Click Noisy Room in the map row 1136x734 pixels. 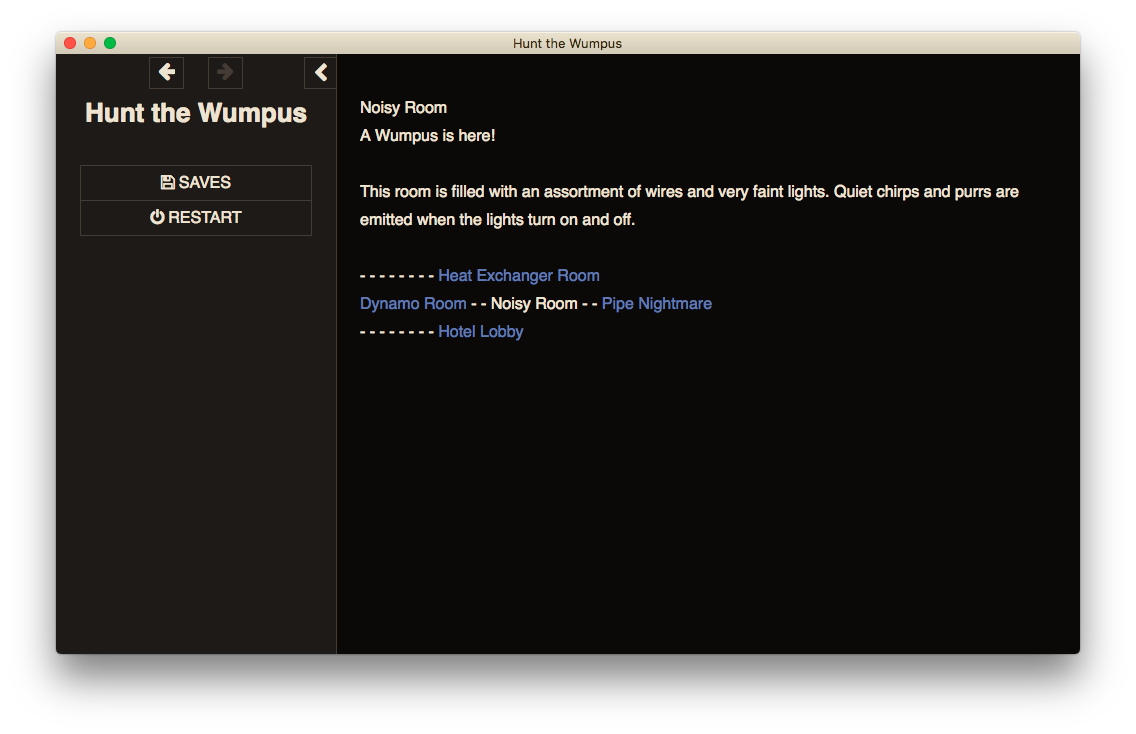[x=534, y=304]
